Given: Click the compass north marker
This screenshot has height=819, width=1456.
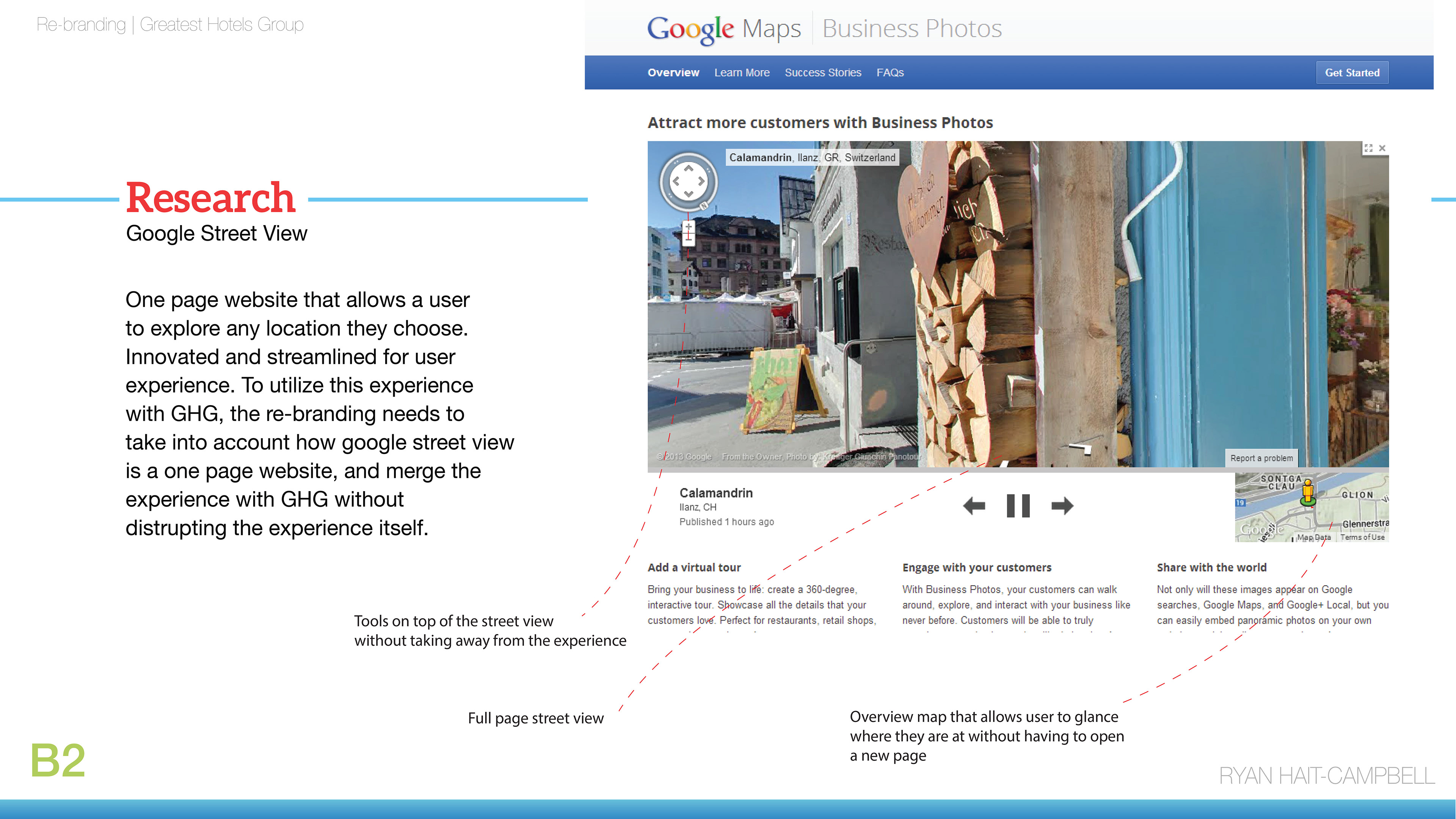Looking at the screenshot, I should coord(704,206).
